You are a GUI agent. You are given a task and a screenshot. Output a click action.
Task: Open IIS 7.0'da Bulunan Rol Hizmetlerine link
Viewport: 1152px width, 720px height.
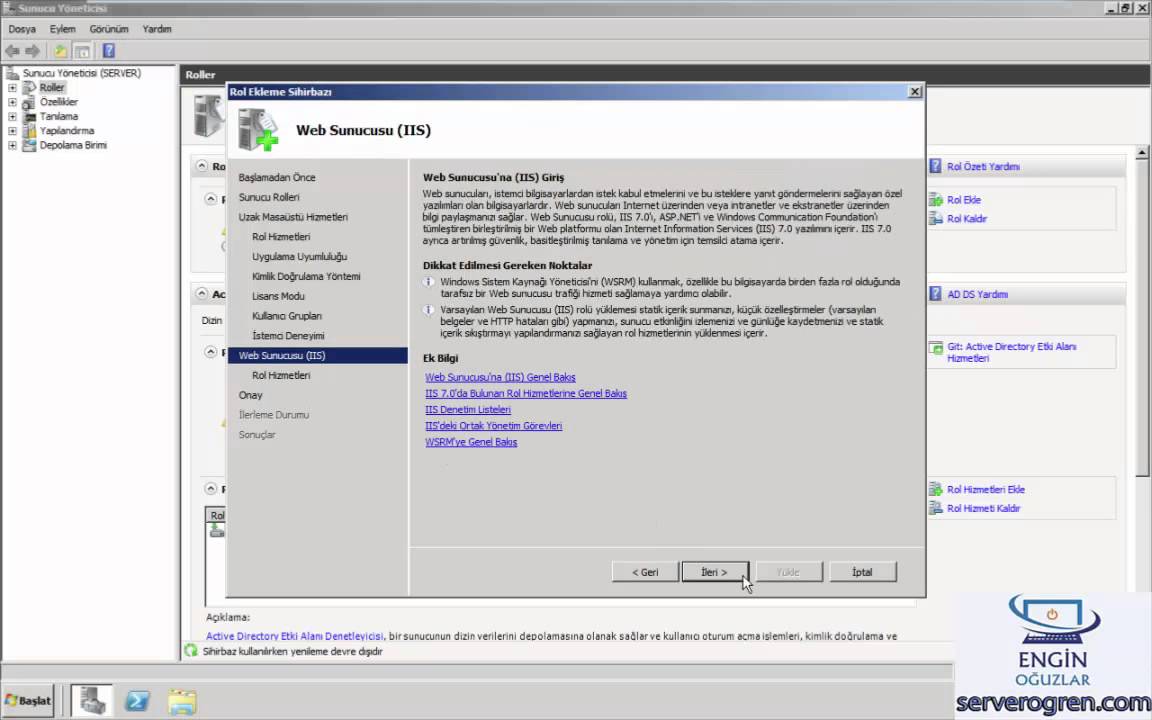[x=525, y=394]
